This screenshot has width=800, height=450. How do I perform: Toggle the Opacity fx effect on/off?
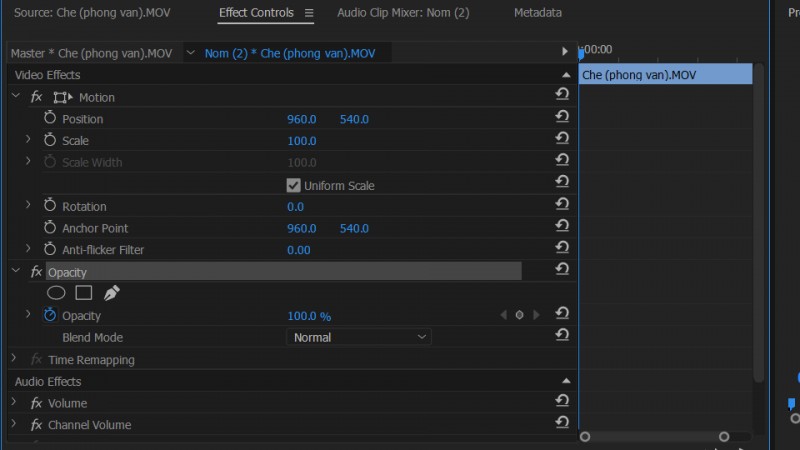(x=36, y=272)
